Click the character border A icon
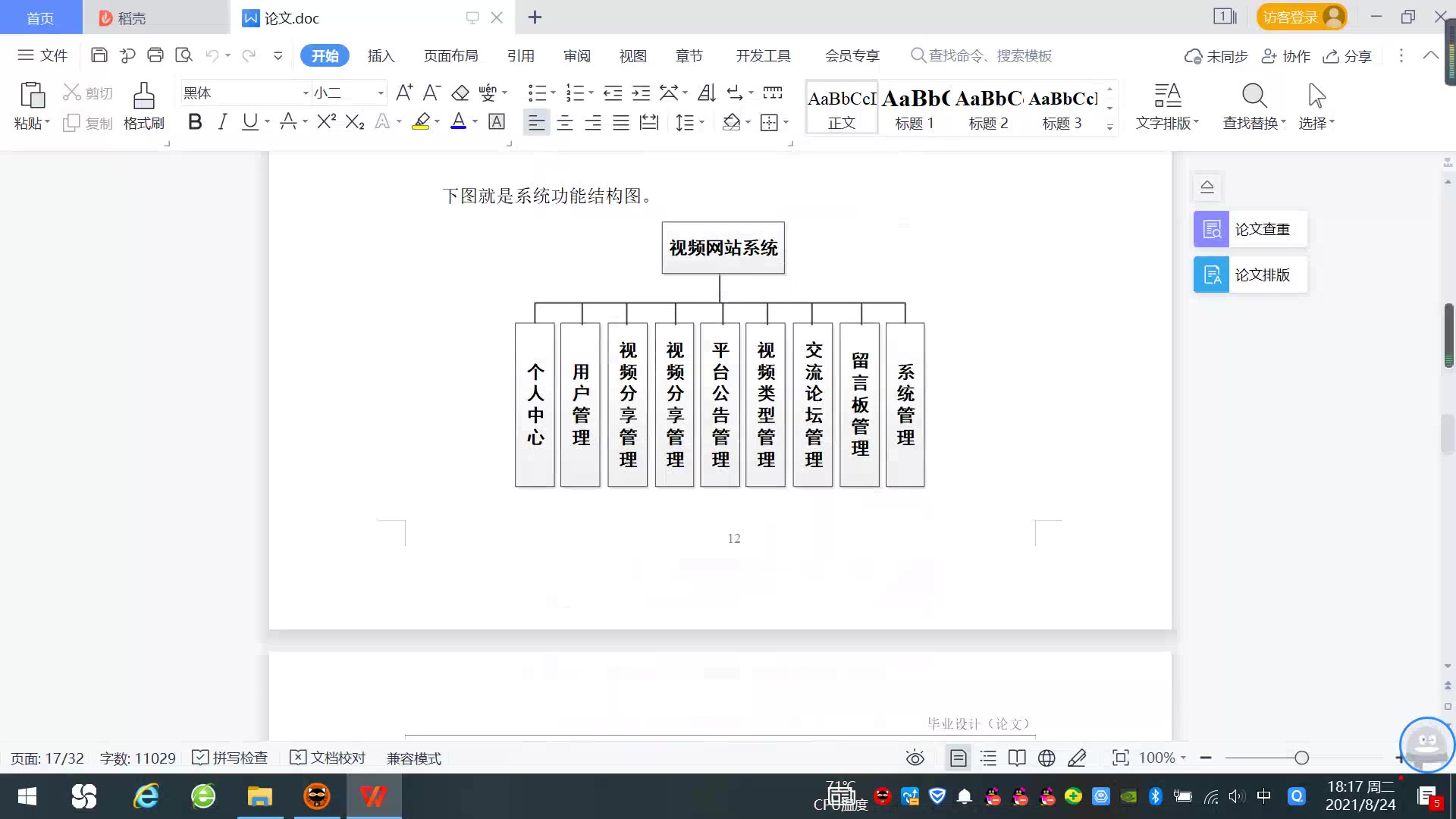The image size is (1456, 819). pos(497,121)
